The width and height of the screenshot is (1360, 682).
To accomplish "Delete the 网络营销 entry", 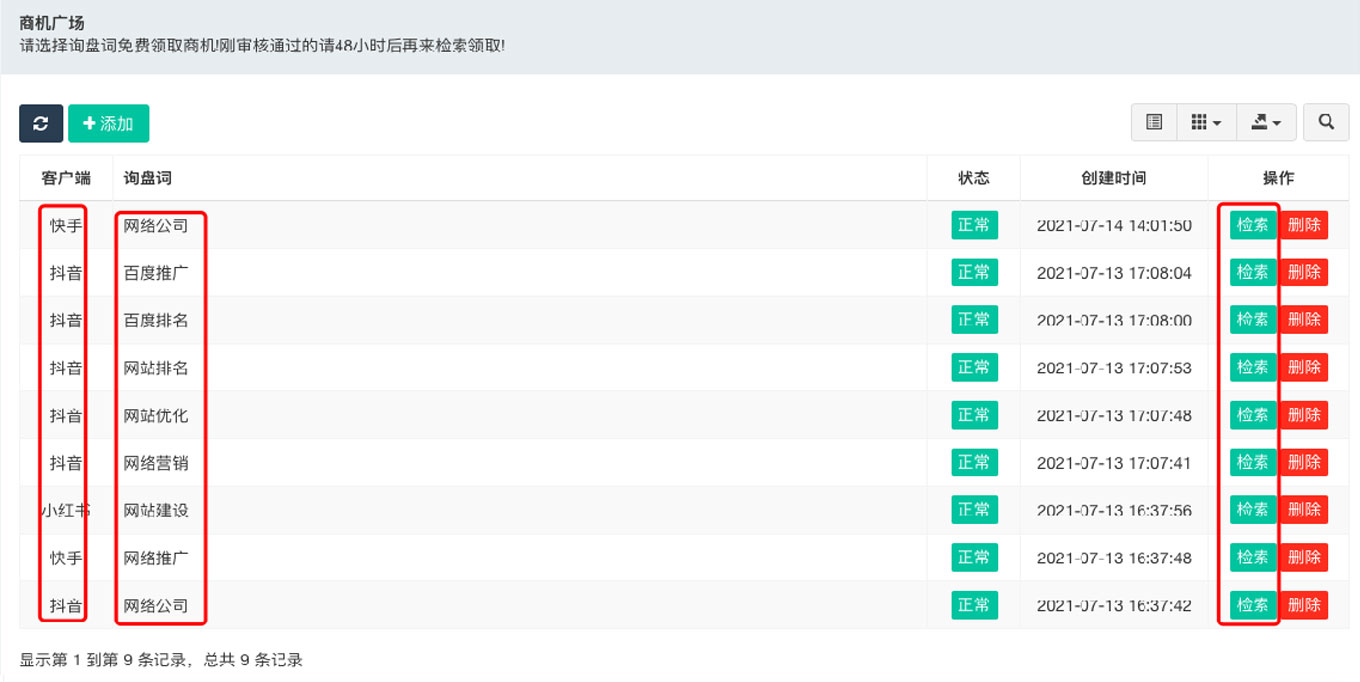I will pos(1304,462).
